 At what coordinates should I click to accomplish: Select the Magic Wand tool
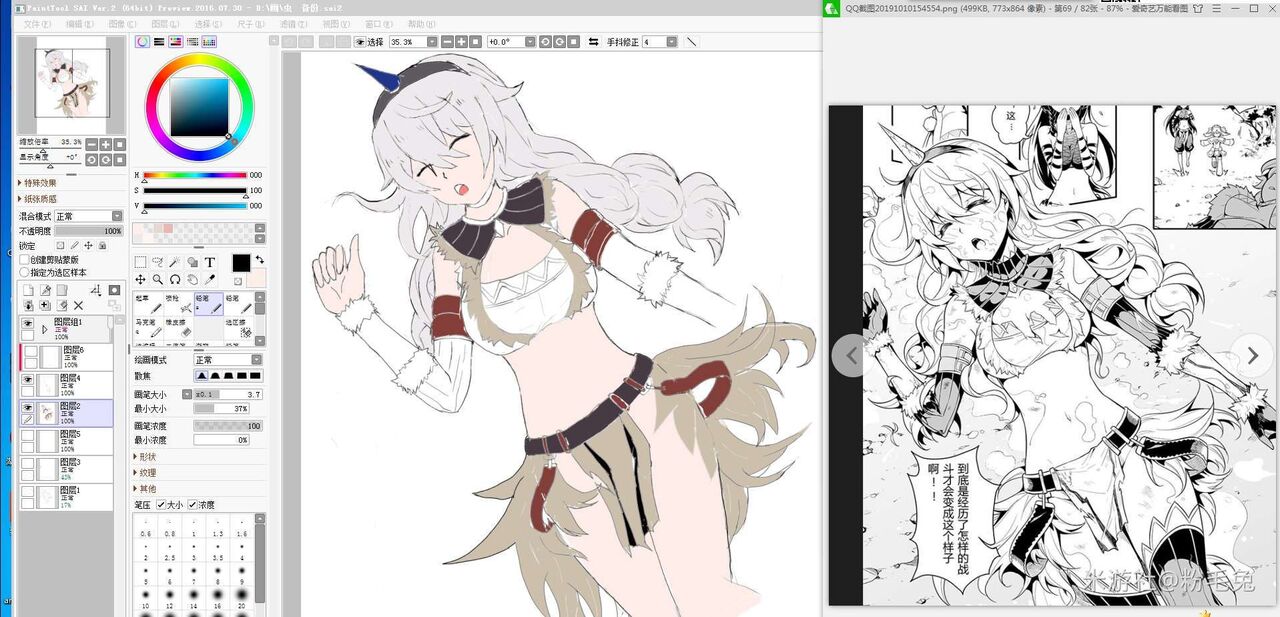coord(174,262)
